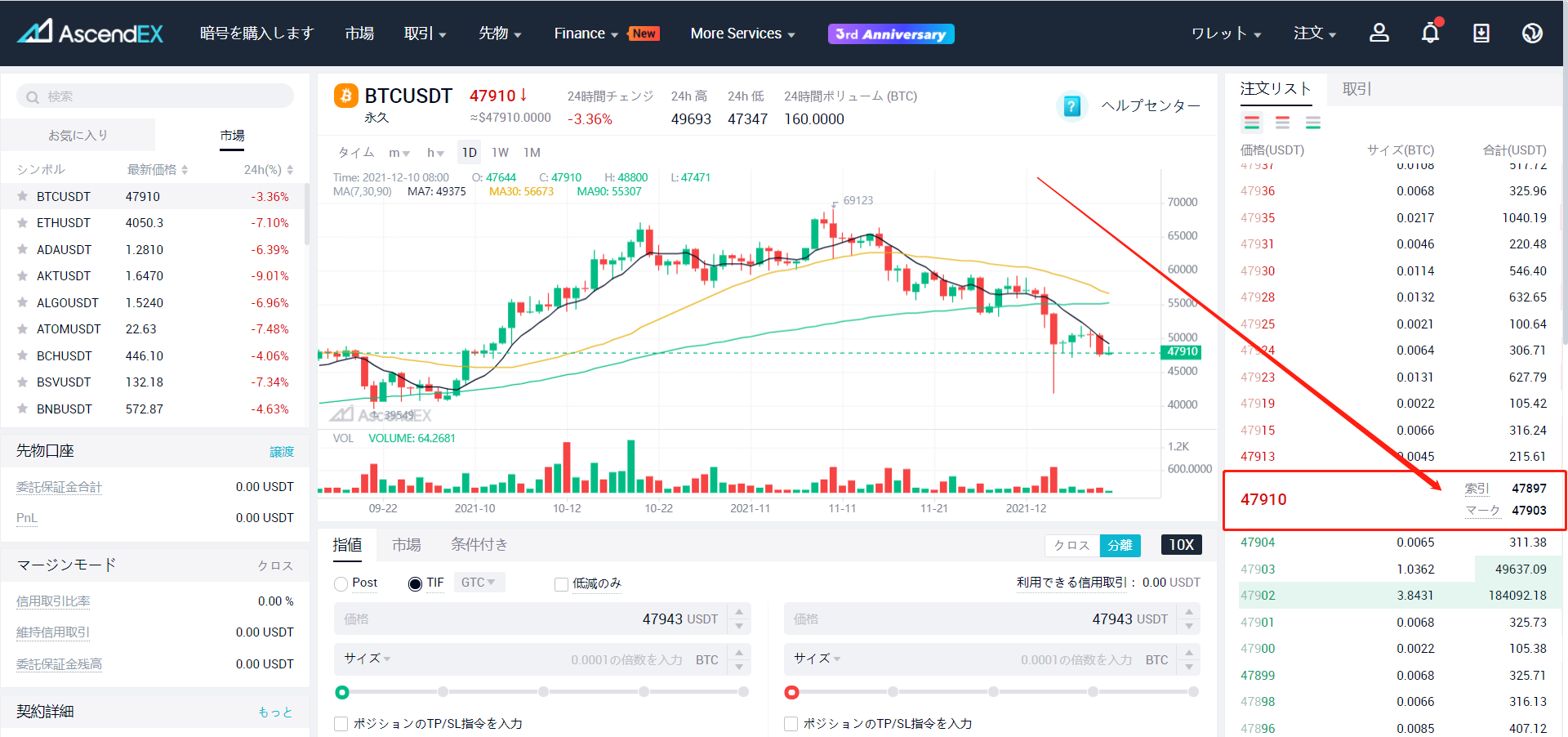This screenshot has height=737, width=1568.
Task: Select the 条件付き order tab
Action: (x=479, y=545)
